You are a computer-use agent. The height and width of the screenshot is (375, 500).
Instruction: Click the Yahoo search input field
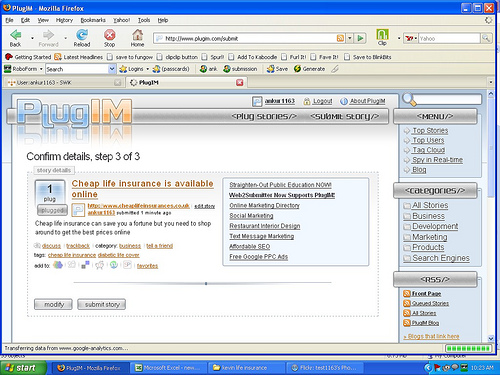449,39
